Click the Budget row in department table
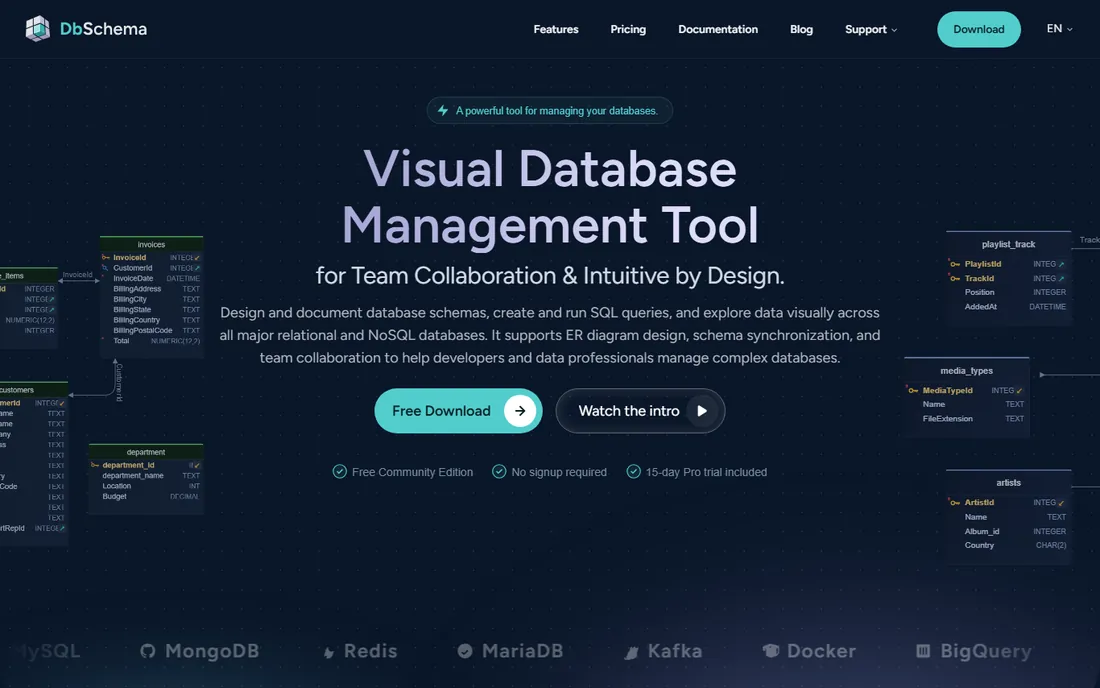The width and height of the screenshot is (1100, 688). point(146,497)
